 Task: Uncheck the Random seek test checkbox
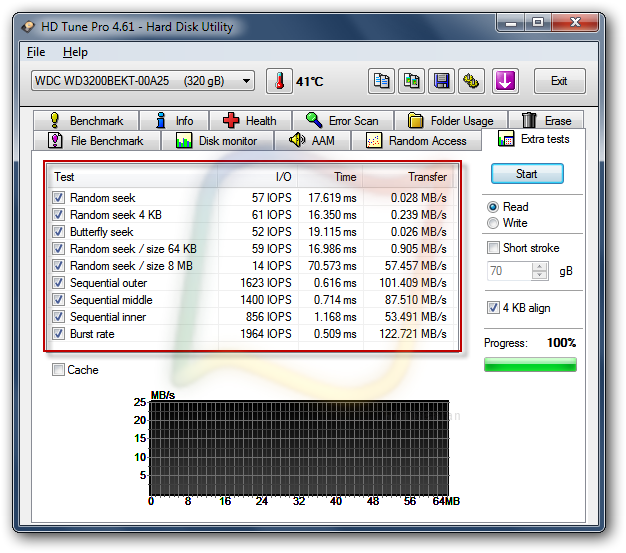(58, 198)
